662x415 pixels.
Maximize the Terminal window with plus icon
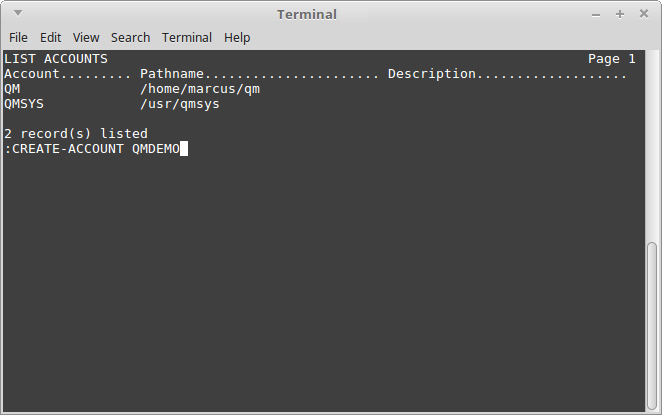point(620,14)
